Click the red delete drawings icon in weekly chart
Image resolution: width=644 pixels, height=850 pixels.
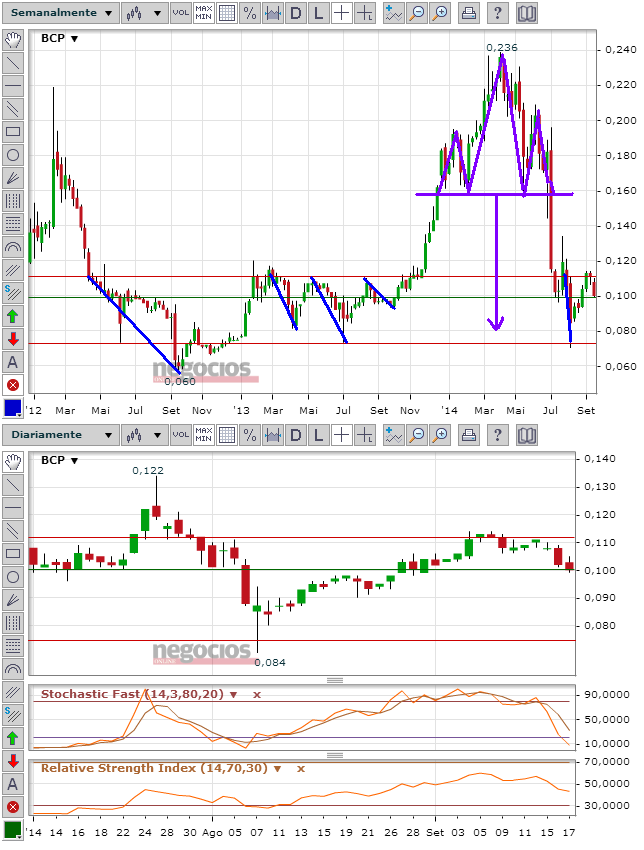tap(12, 385)
